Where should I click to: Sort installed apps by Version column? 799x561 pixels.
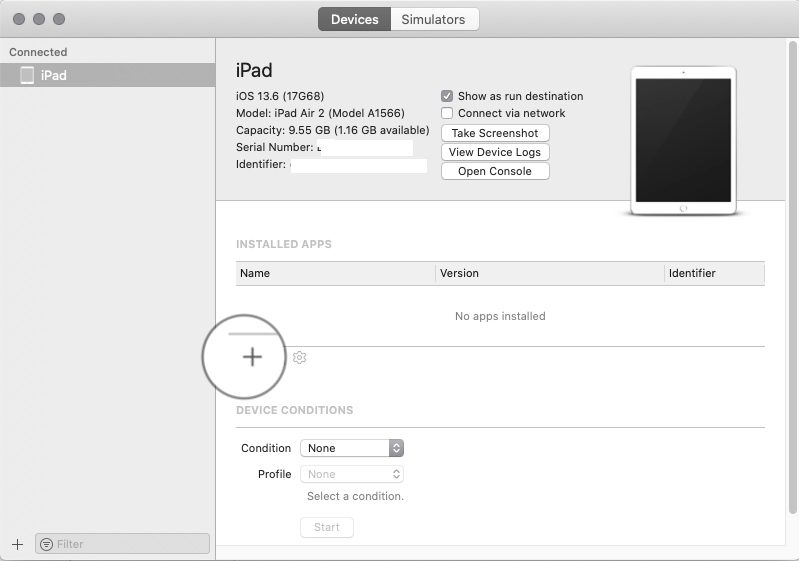(x=550, y=273)
